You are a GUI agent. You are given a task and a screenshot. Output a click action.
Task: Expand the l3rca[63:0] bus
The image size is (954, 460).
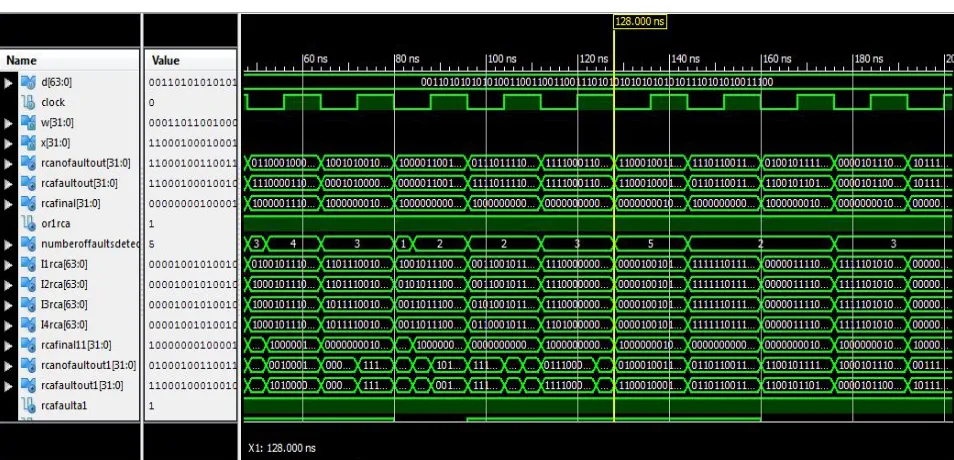pyautogui.click(x=8, y=304)
